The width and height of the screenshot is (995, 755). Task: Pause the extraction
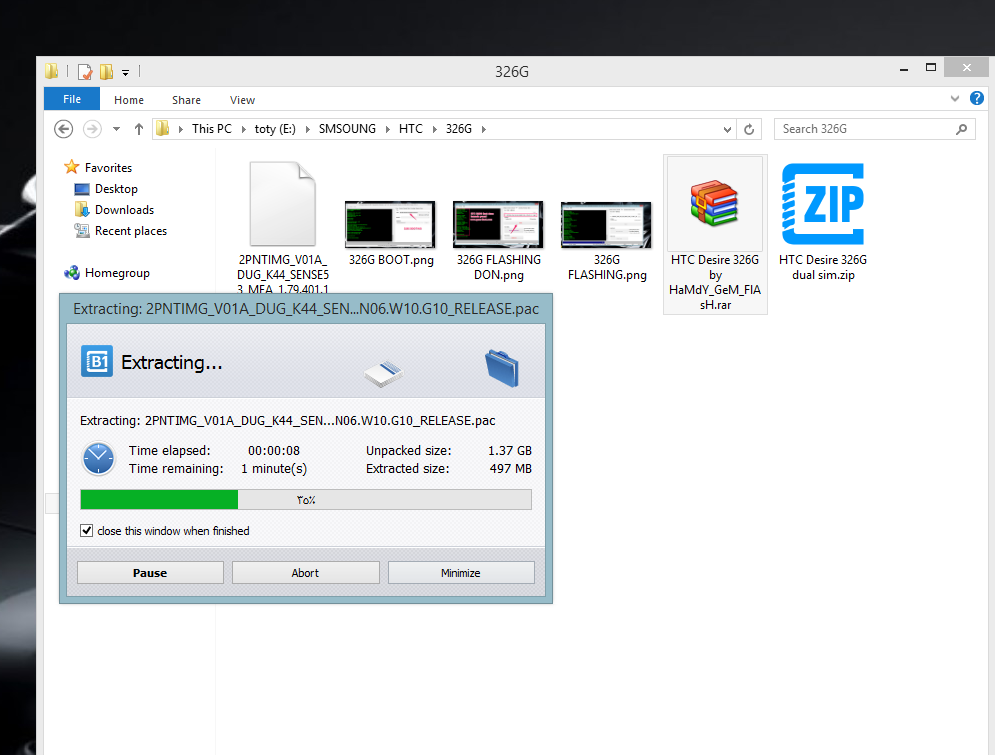pos(150,572)
